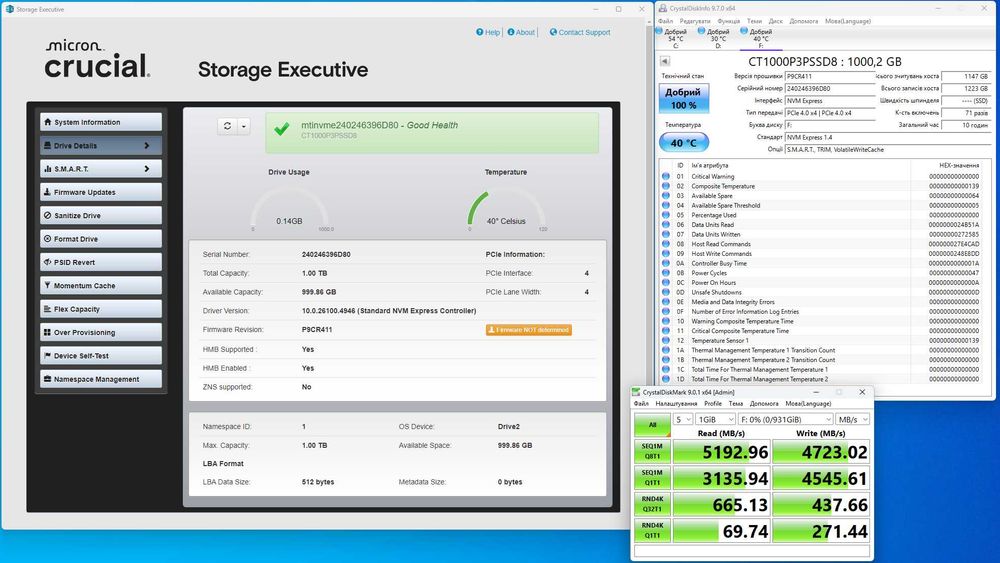Click the Firmware NOT determined badge
The width and height of the screenshot is (1000, 563).
[x=529, y=330]
